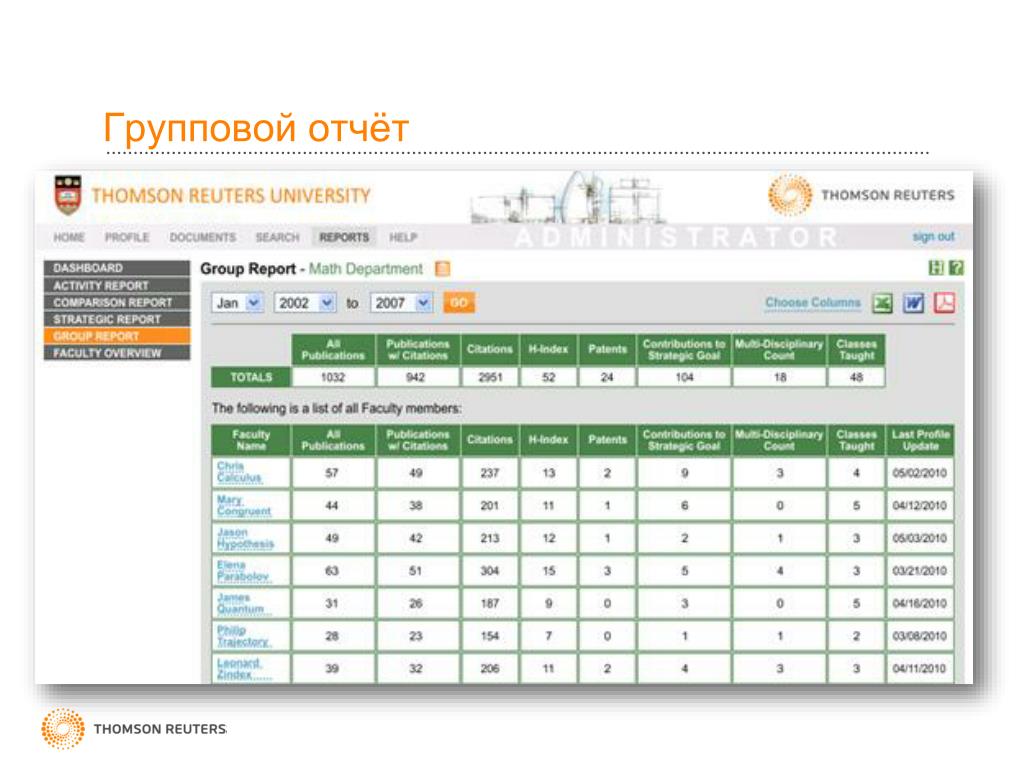
Task: Click Chris Calculus citations value 237
Action: 490,472
